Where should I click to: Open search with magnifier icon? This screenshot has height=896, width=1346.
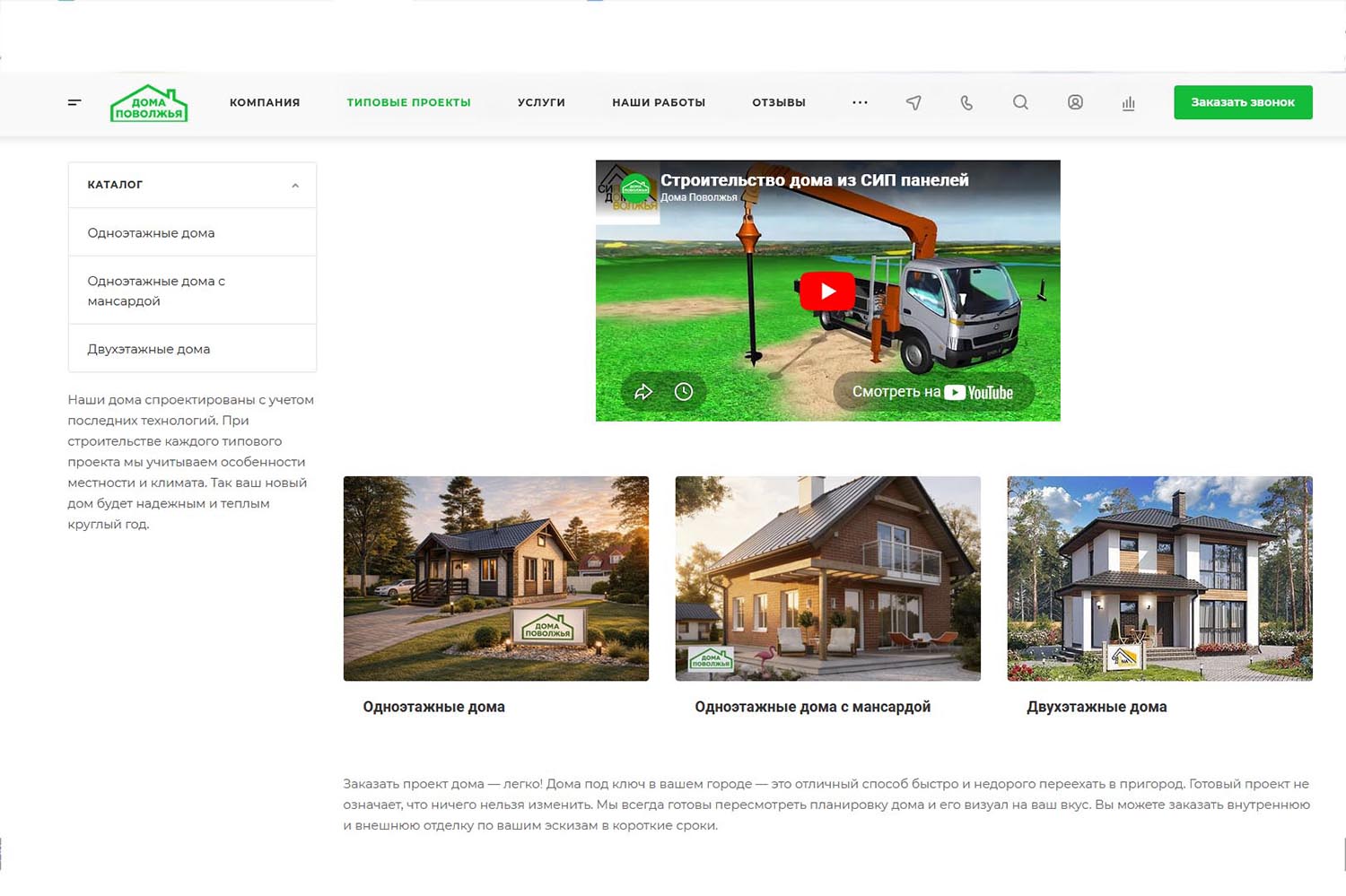(1020, 102)
